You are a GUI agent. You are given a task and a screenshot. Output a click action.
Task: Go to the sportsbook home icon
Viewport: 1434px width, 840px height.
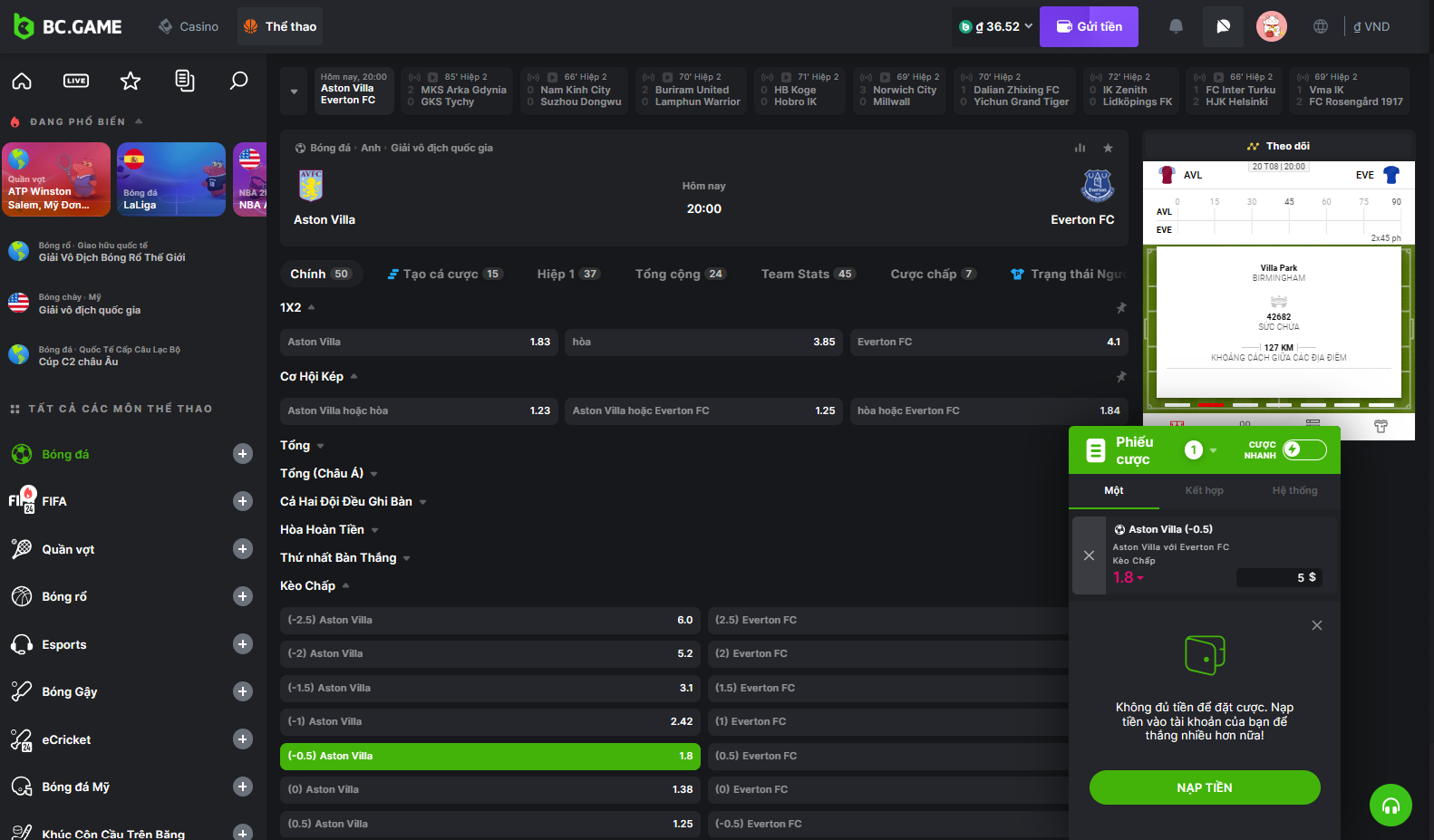pos(22,81)
